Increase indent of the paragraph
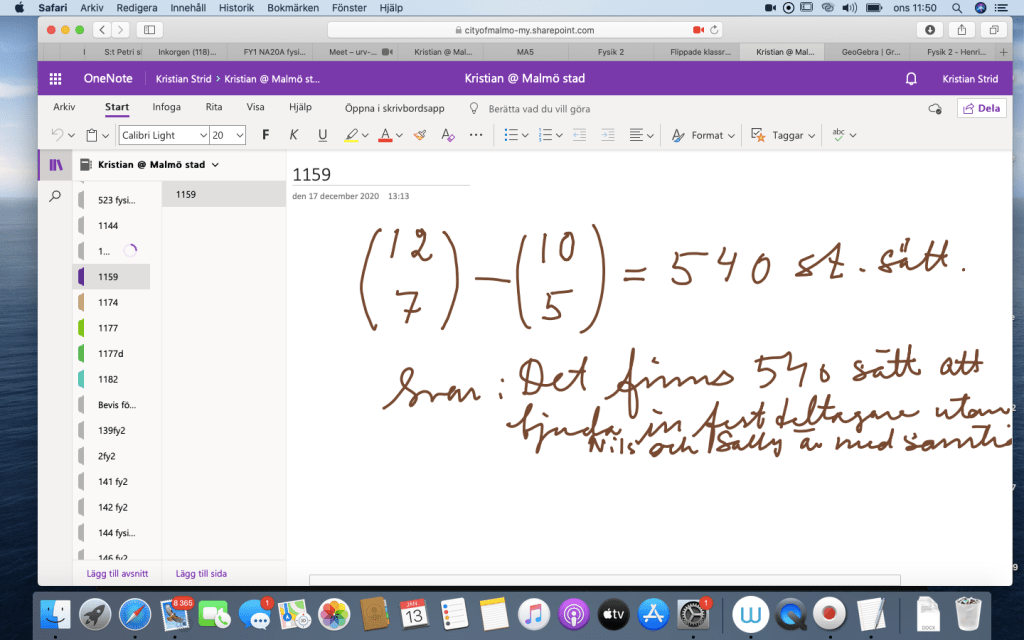The height and width of the screenshot is (640, 1024). [606, 135]
